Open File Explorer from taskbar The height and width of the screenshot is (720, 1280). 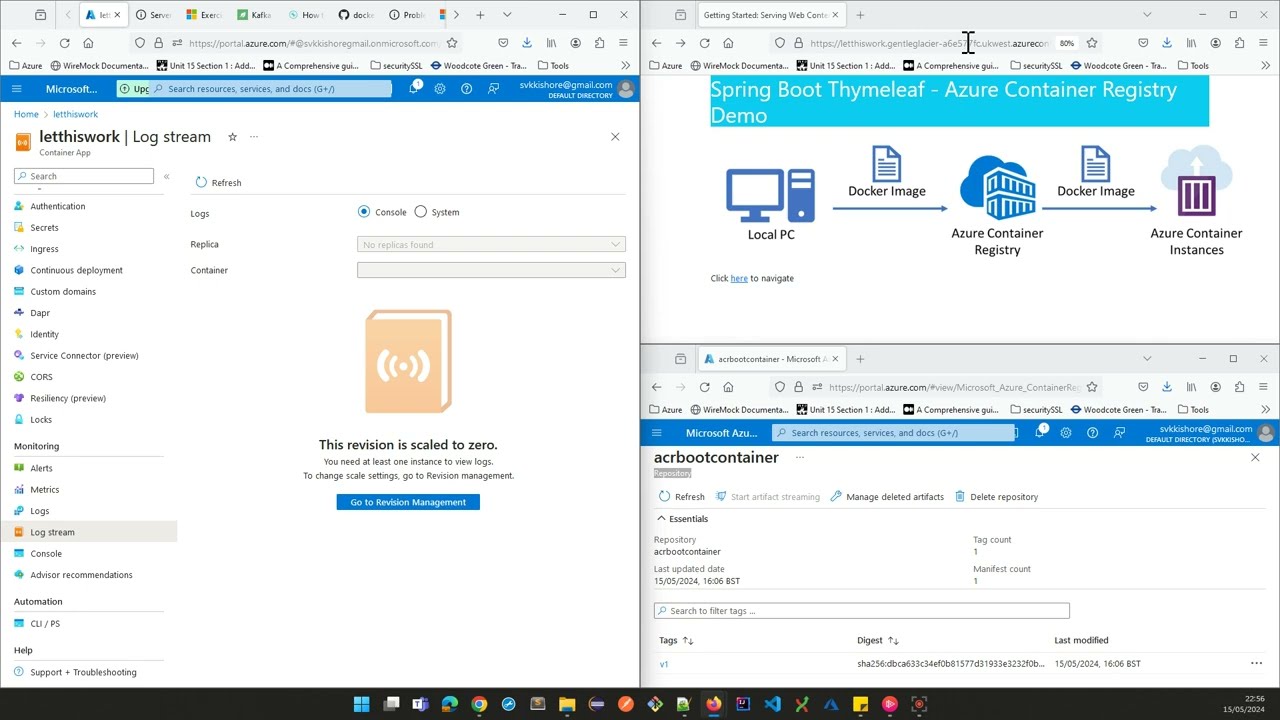[567, 704]
